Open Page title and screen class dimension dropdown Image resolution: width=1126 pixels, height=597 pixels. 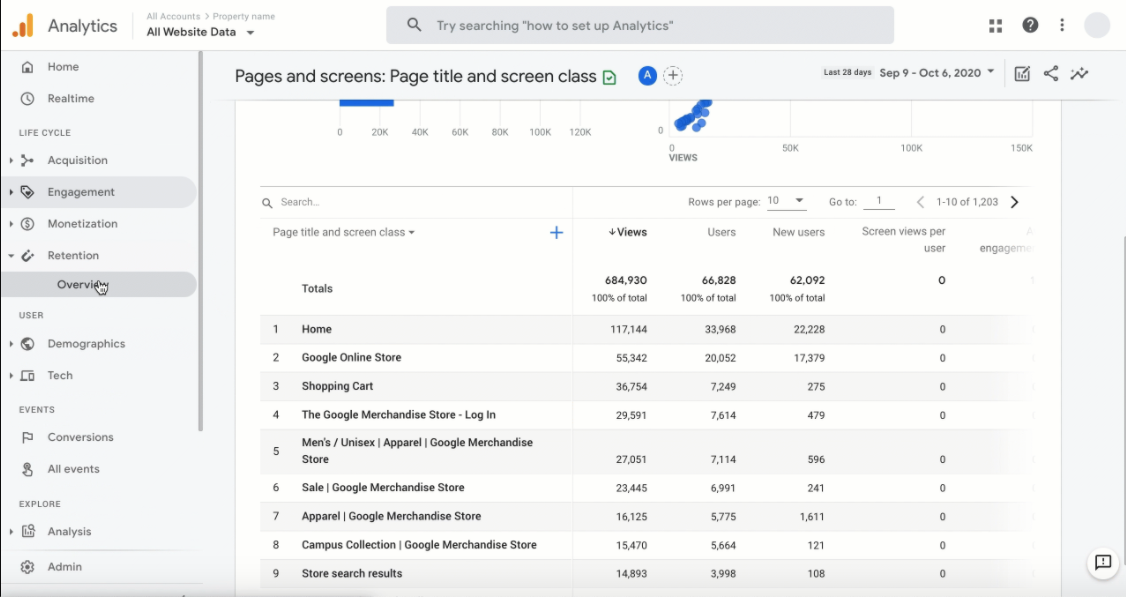[343, 232]
